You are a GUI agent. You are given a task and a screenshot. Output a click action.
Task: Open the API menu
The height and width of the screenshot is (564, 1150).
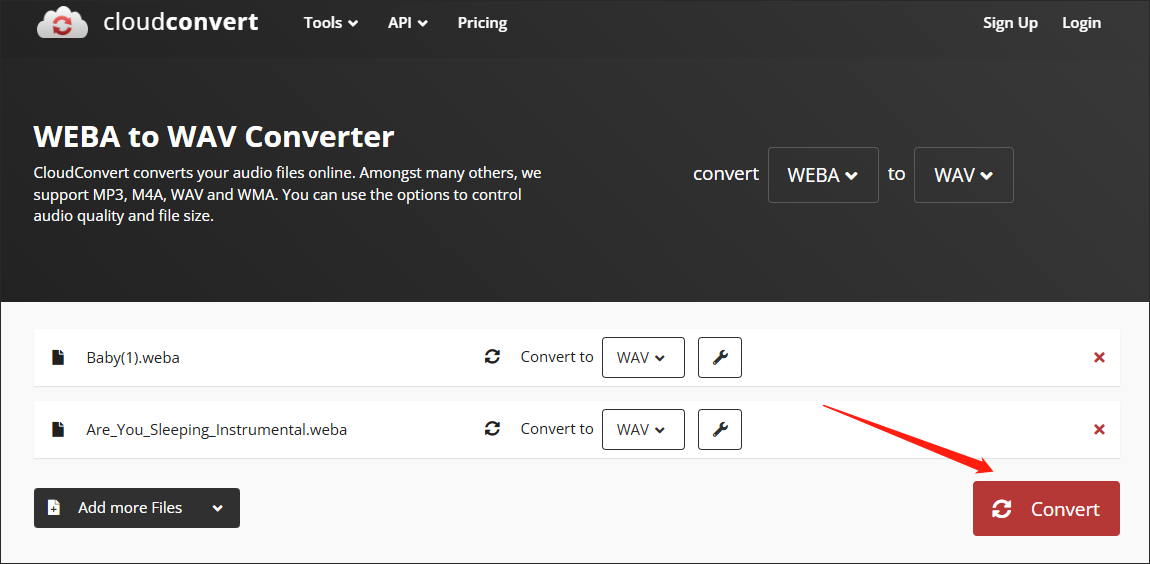tap(407, 23)
